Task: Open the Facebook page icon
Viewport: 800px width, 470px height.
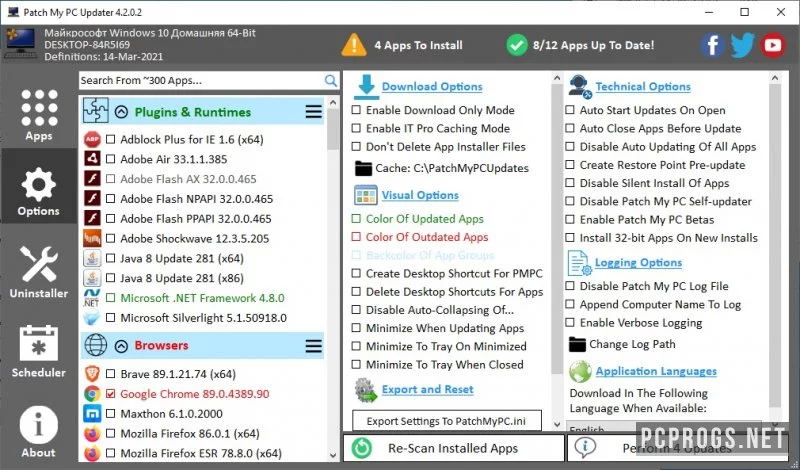Action: click(x=712, y=45)
